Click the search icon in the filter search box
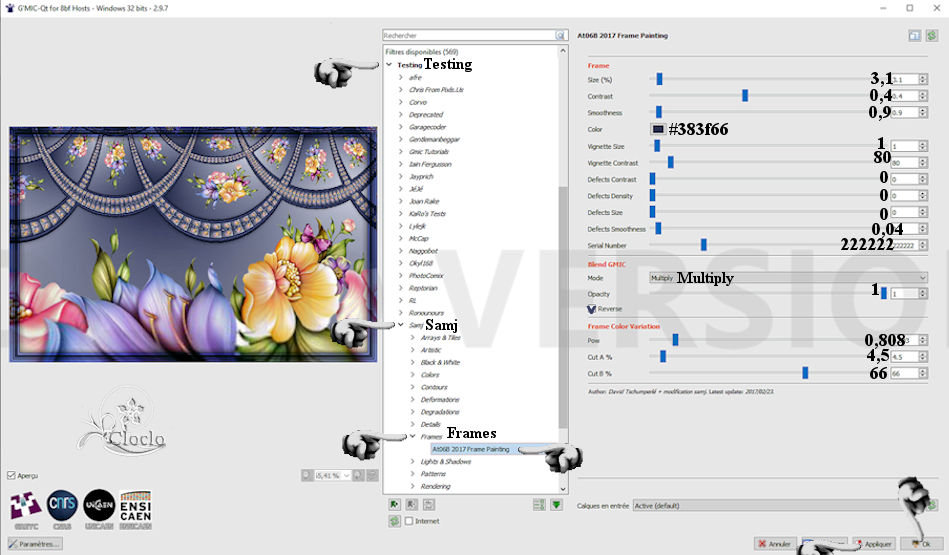Viewport: 949px width, 555px height. point(561,35)
